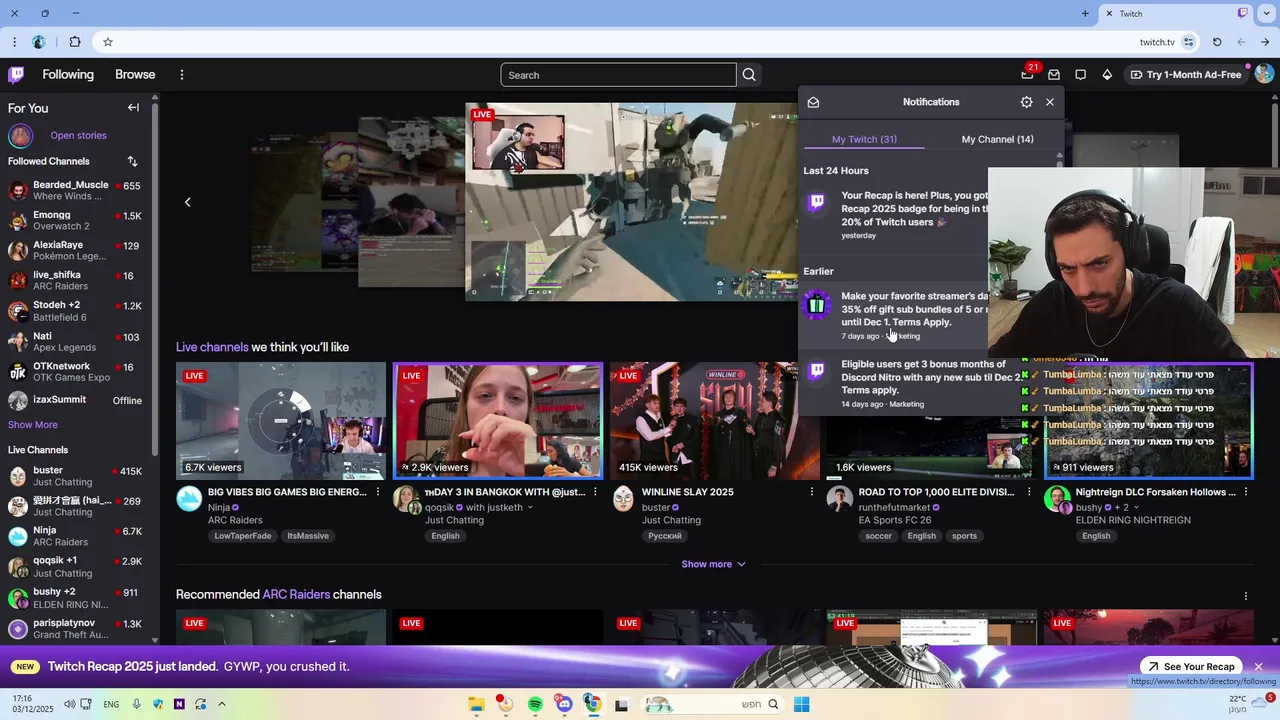
Task: Open the ARC Raiders category link in heading
Action: click(x=296, y=595)
